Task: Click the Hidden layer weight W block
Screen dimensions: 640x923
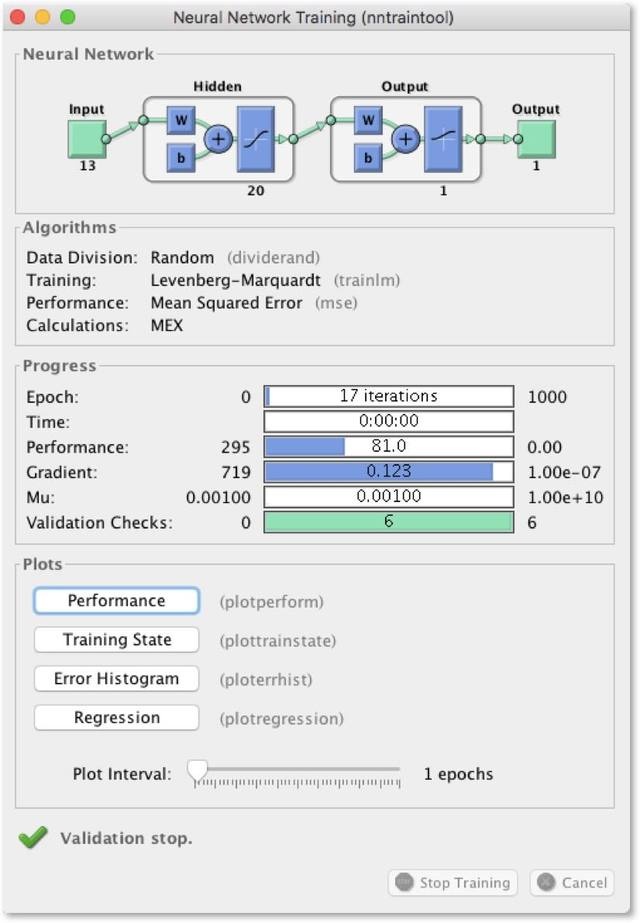Action: point(181,122)
